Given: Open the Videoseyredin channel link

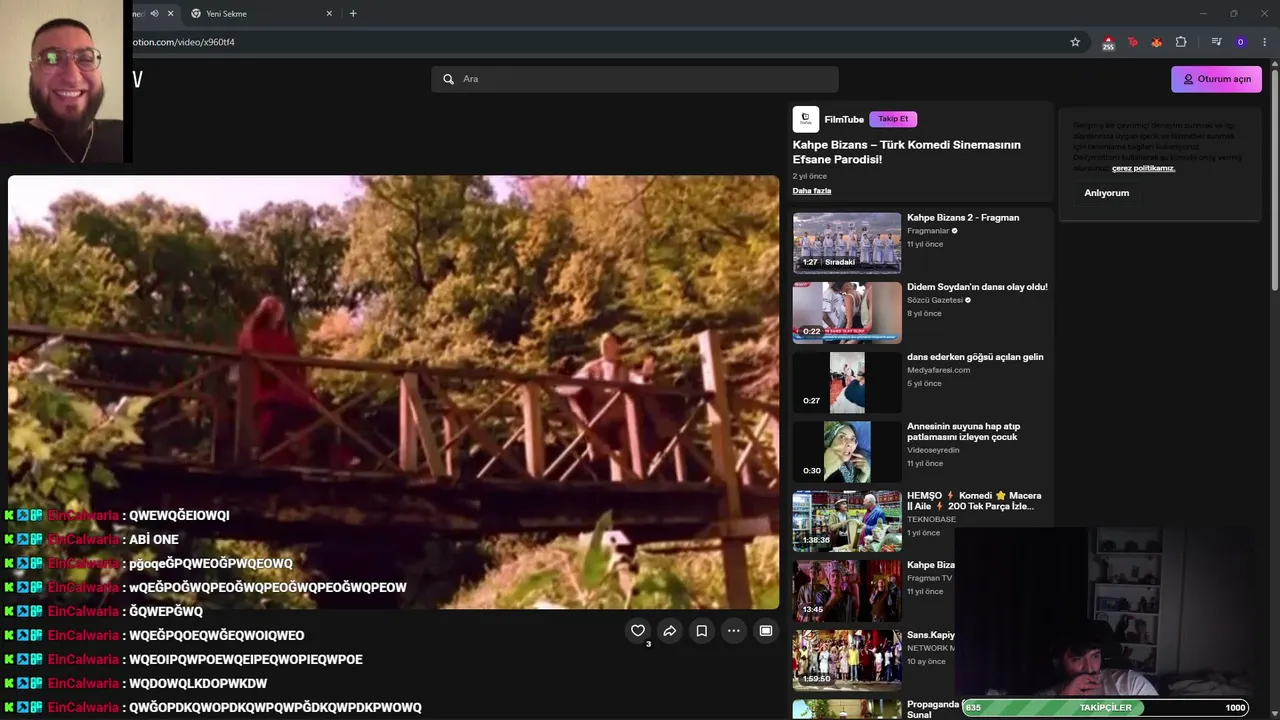Looking at the screenshot, I should (x=933, y=450).
